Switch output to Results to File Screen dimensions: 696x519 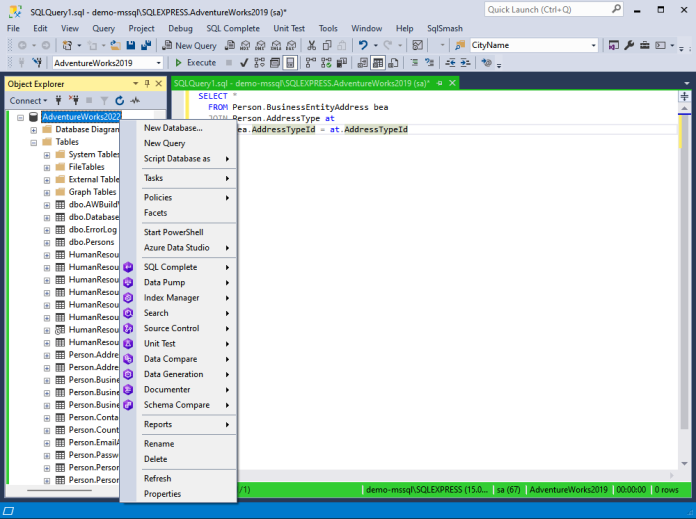click(393, 63)
